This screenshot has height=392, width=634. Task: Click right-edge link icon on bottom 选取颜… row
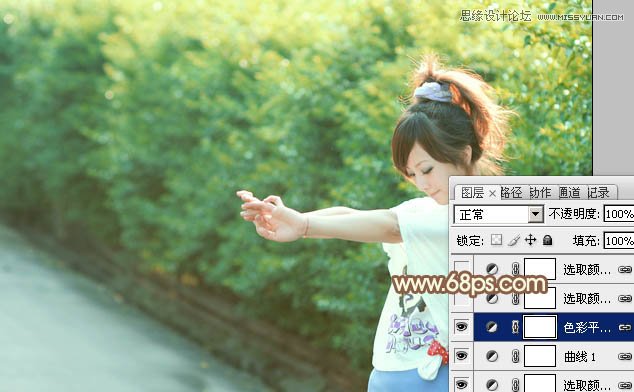625,385
